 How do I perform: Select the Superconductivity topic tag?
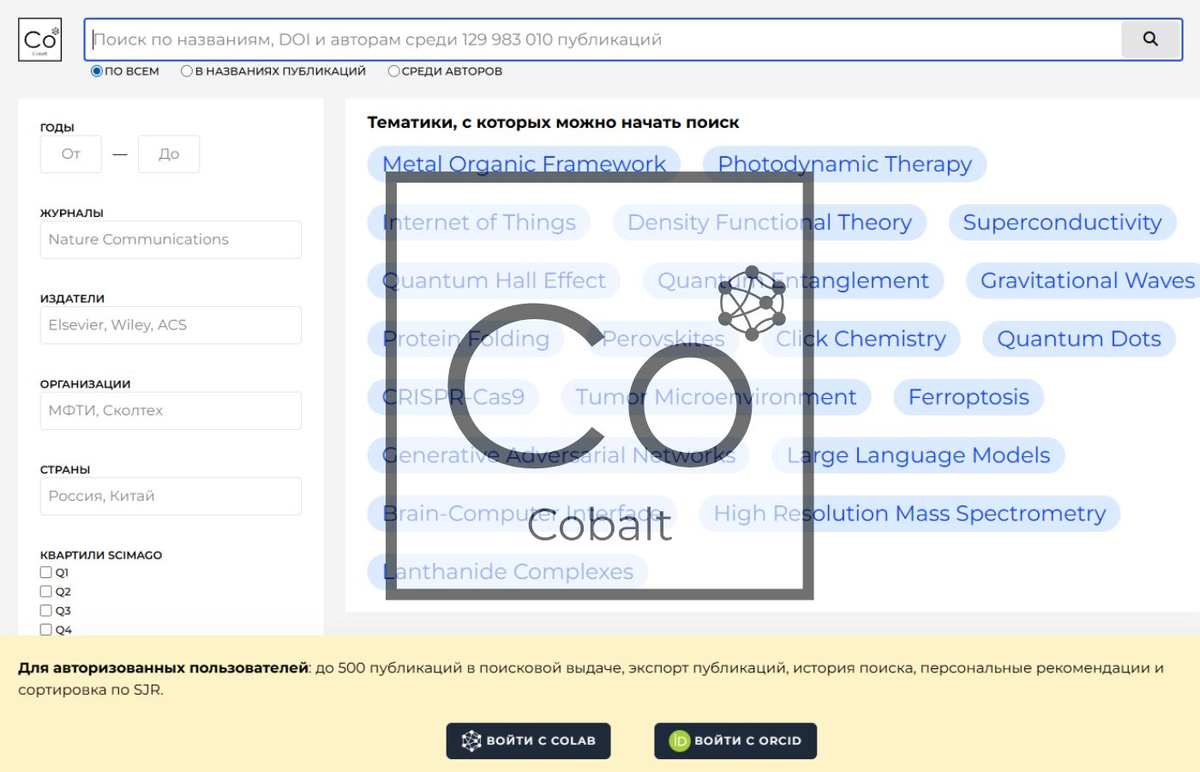[x=1062, y=222]
